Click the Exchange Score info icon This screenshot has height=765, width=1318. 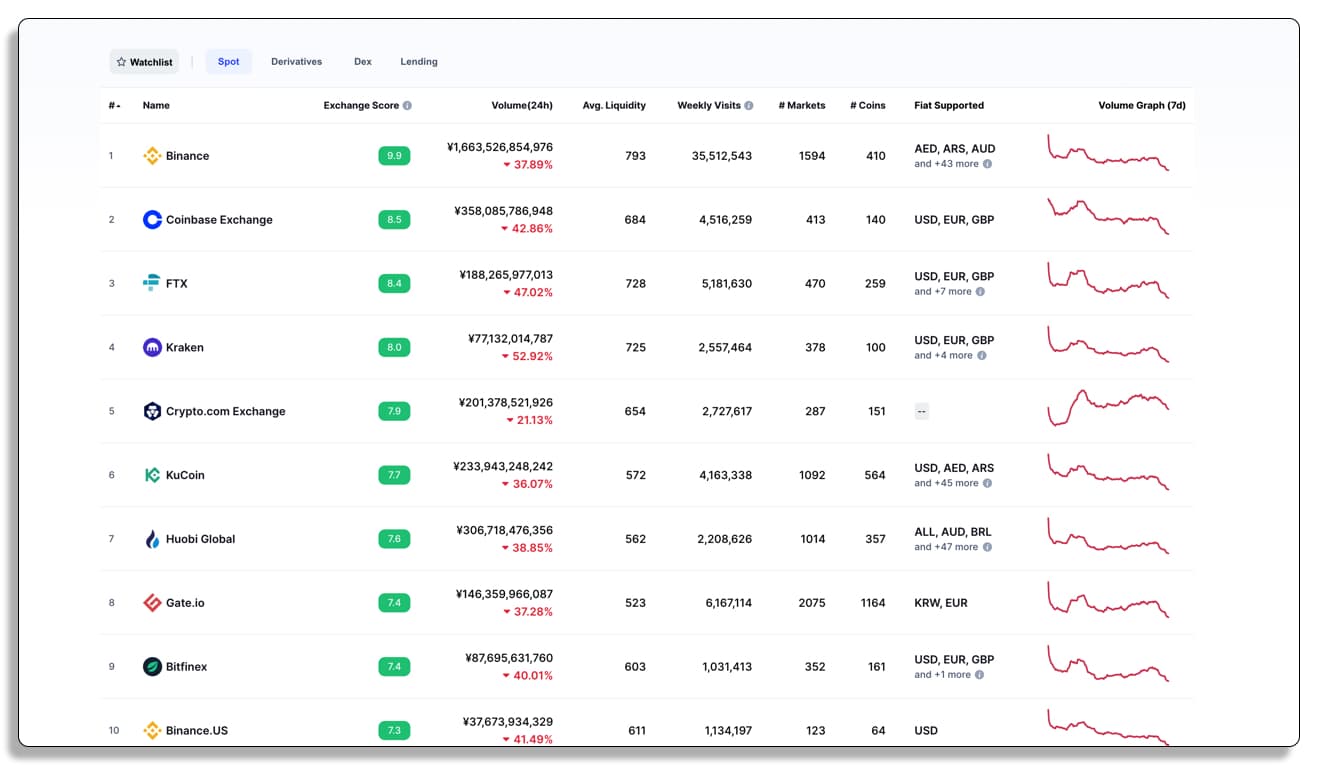click(407, 105)
